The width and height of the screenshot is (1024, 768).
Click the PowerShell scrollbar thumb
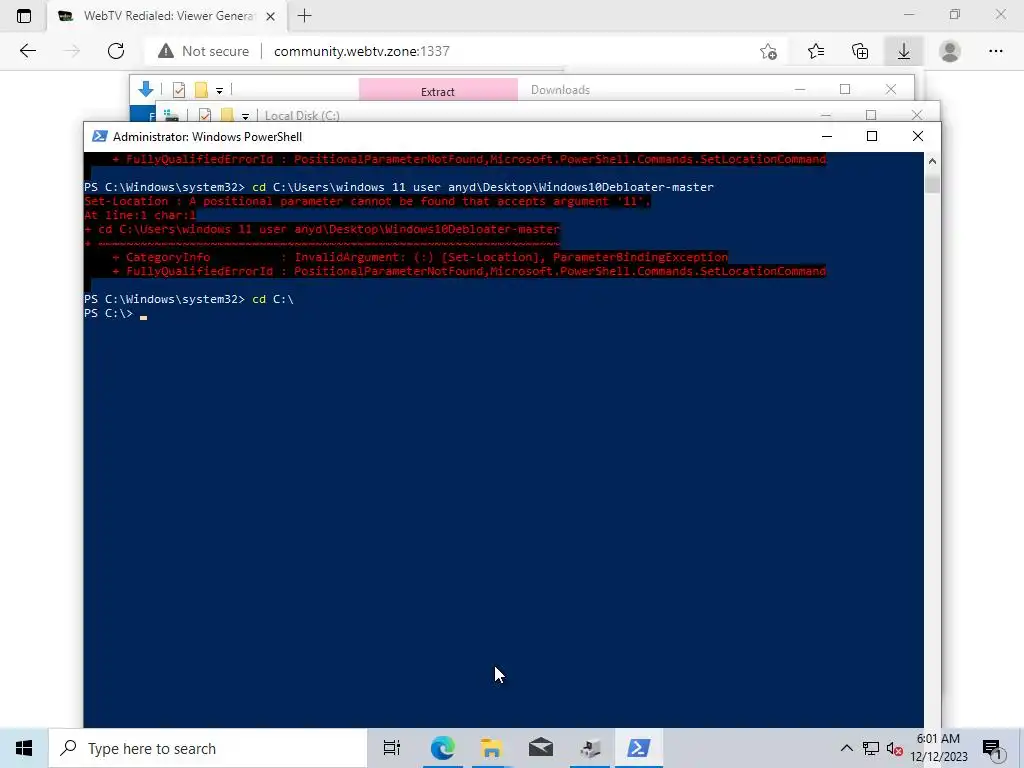pyautogui.click(x=932, y=183)
